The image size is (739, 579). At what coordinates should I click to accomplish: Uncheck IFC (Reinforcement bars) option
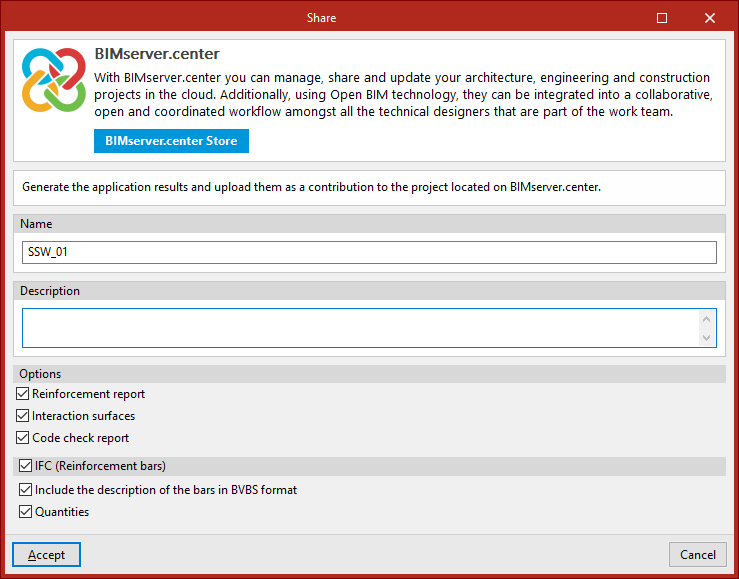[x=25, y=466]
